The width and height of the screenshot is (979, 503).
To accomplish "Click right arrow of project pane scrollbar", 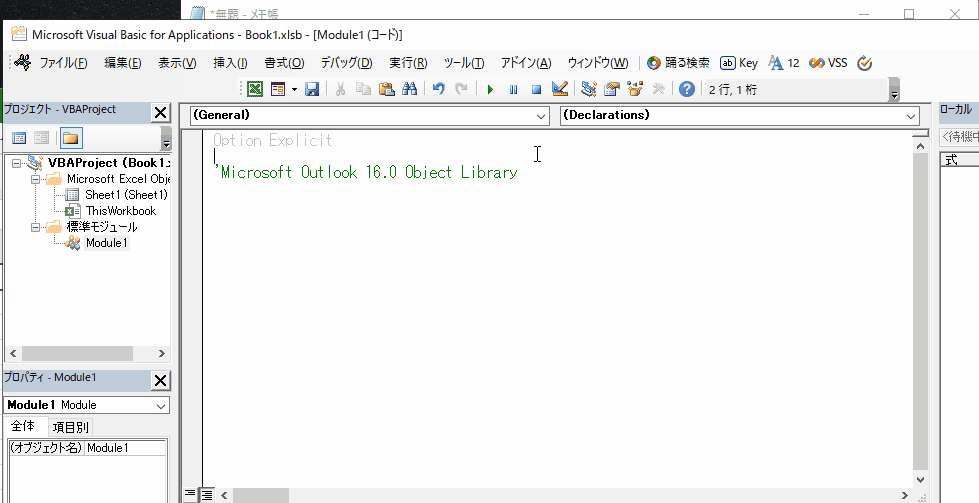I will pos(161,353).
